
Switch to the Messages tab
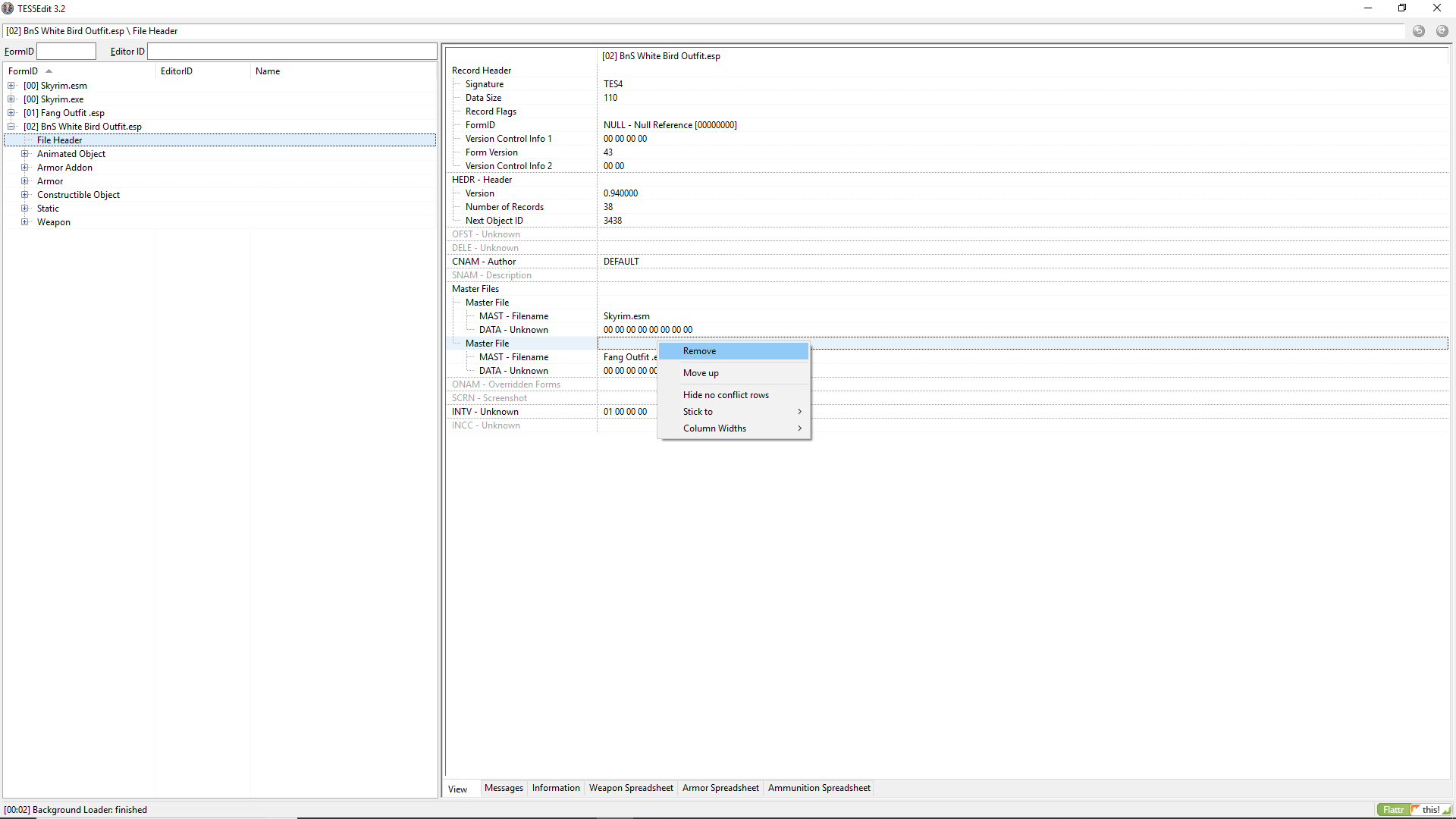pos(504,788)
